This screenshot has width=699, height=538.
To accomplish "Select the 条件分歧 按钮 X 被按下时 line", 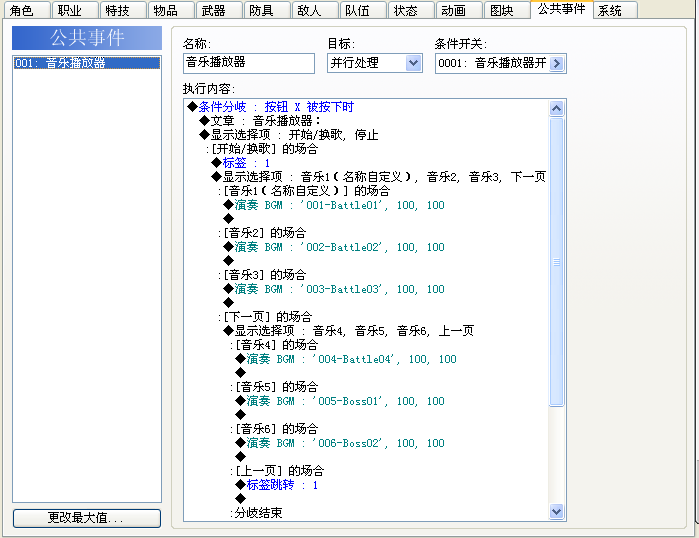I will [x=271, y=107].
